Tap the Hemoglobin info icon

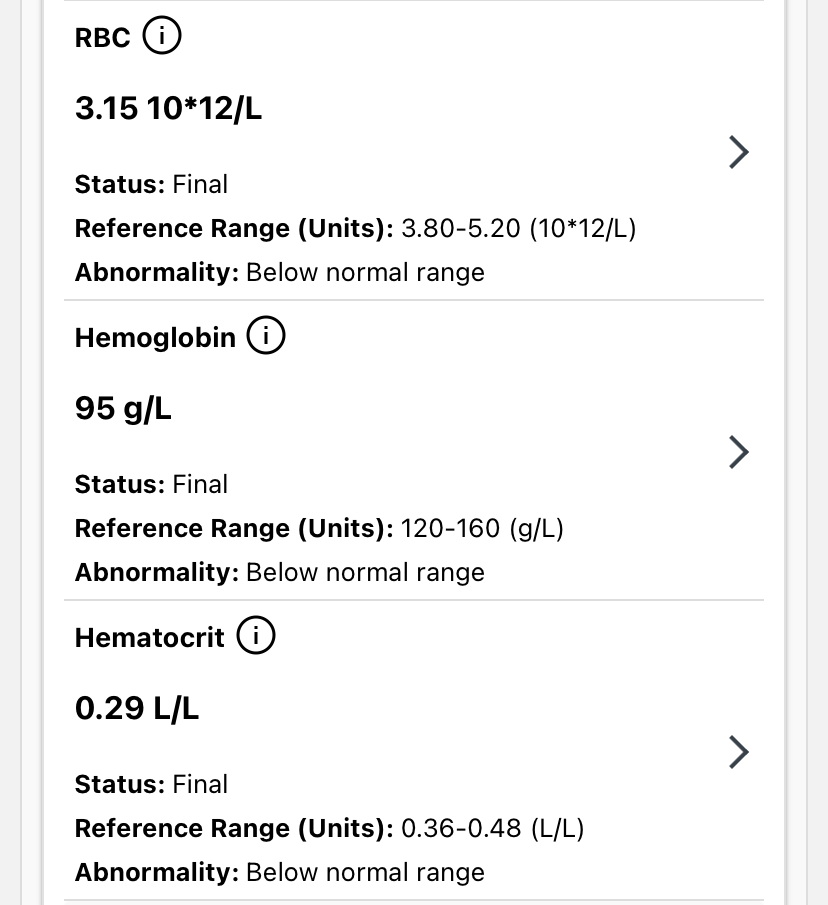click(x=266, y=337)
